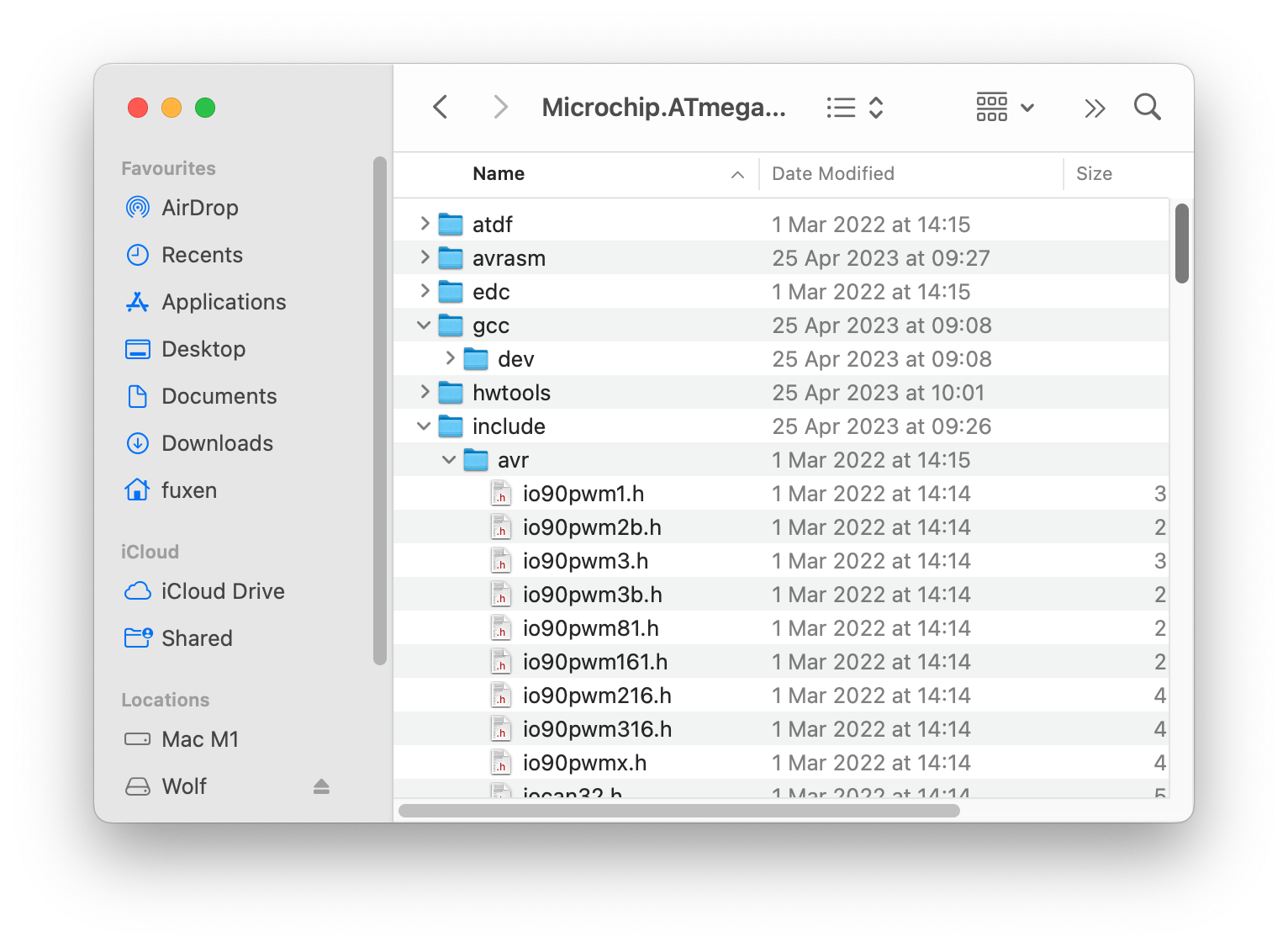Screen dimensions: 1288x947
Task: Select the avrasm folder icon
Action: [x=451, y=258]
